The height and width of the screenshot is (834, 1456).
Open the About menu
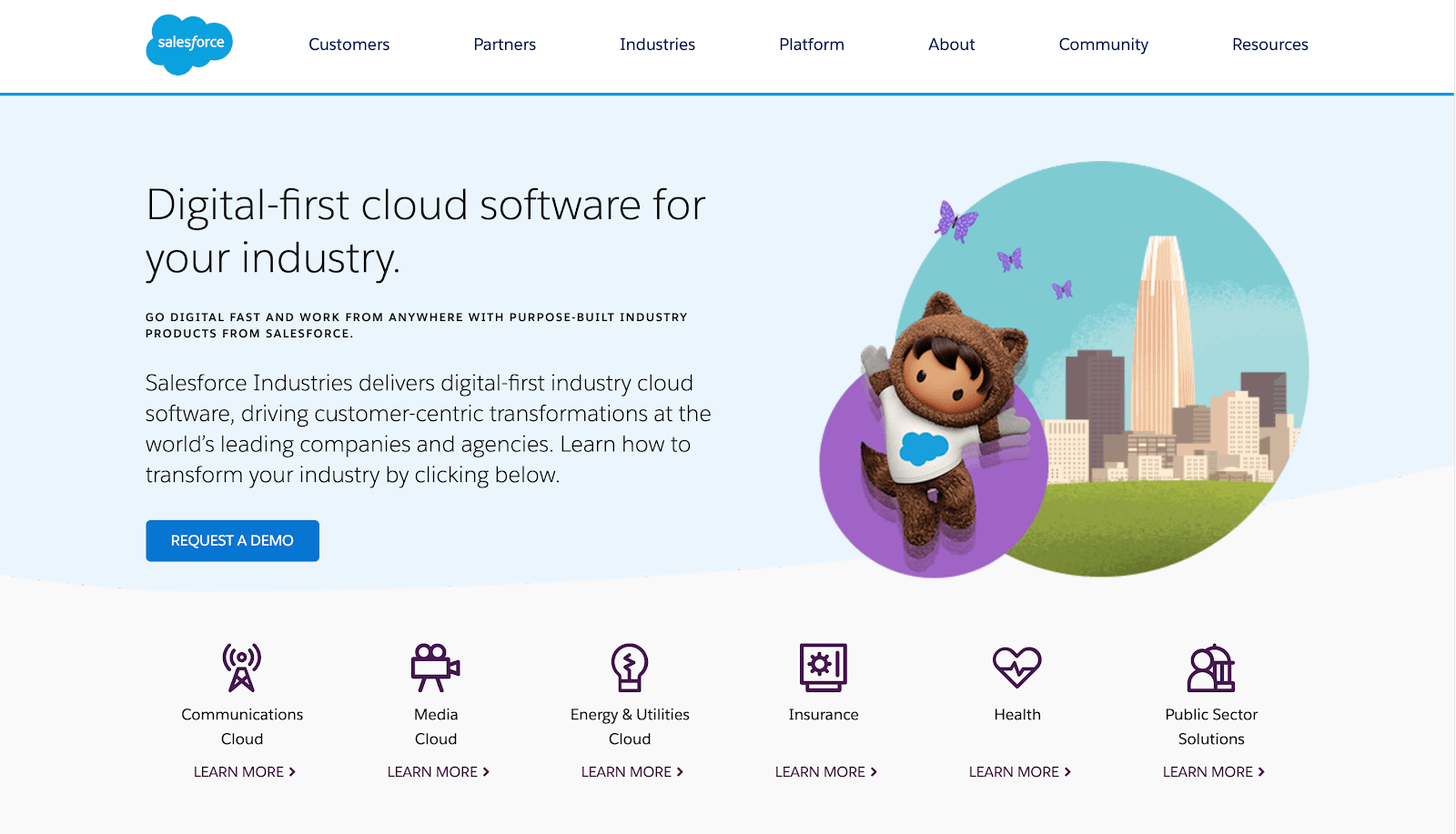(x=951, y=45)
